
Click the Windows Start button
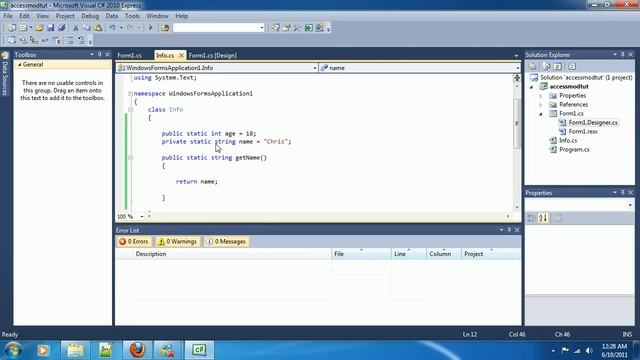(x=13, y=350)
